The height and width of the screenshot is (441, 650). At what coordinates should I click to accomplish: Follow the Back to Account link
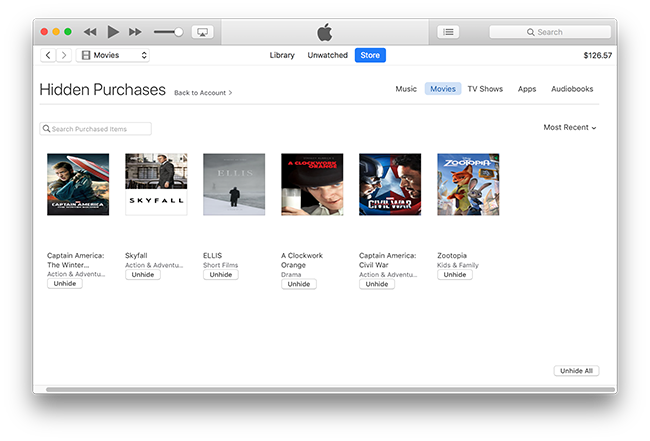point(202,93)
